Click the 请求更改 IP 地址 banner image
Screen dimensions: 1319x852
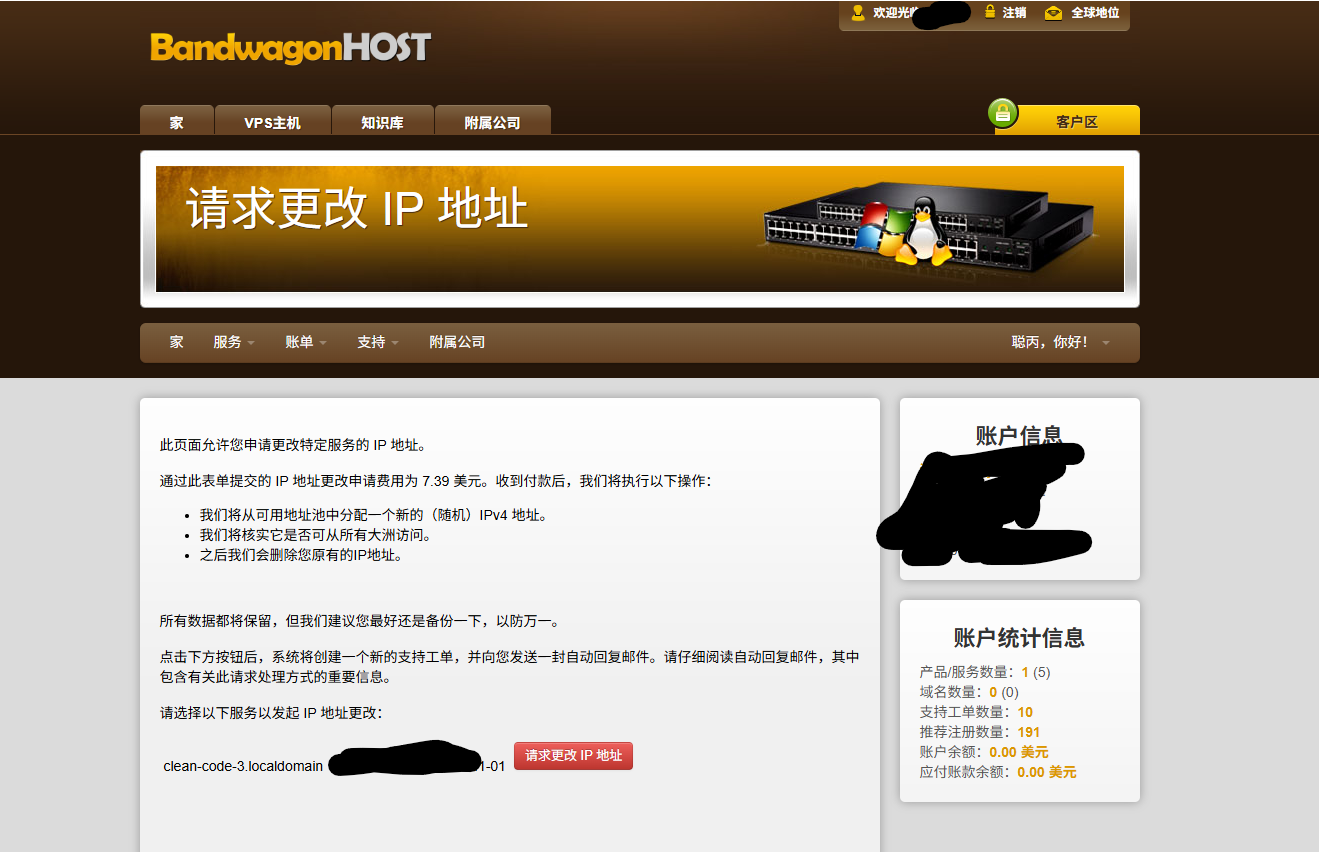(640, 229)
